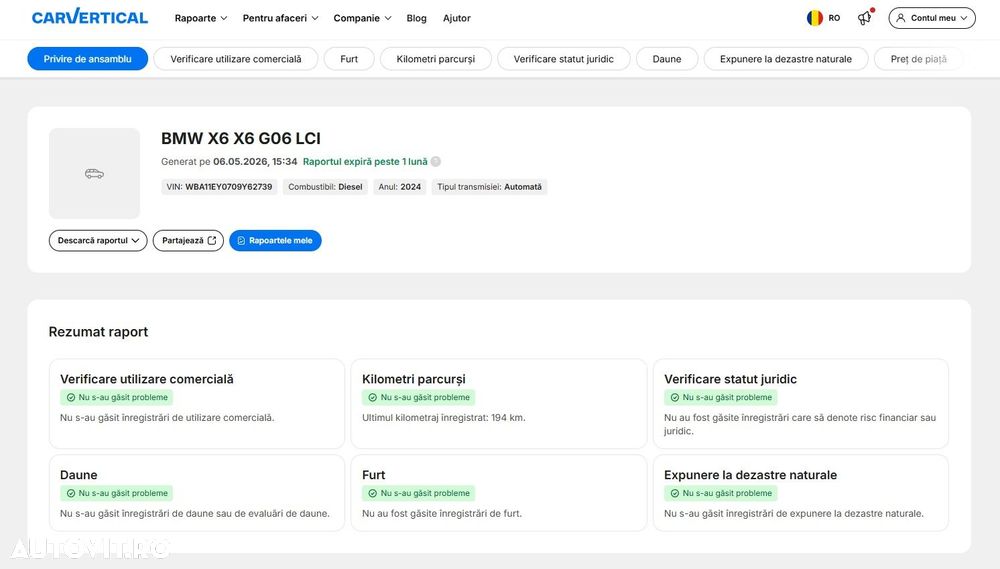Switch to the Furt tab

click(x=349, y=59)
